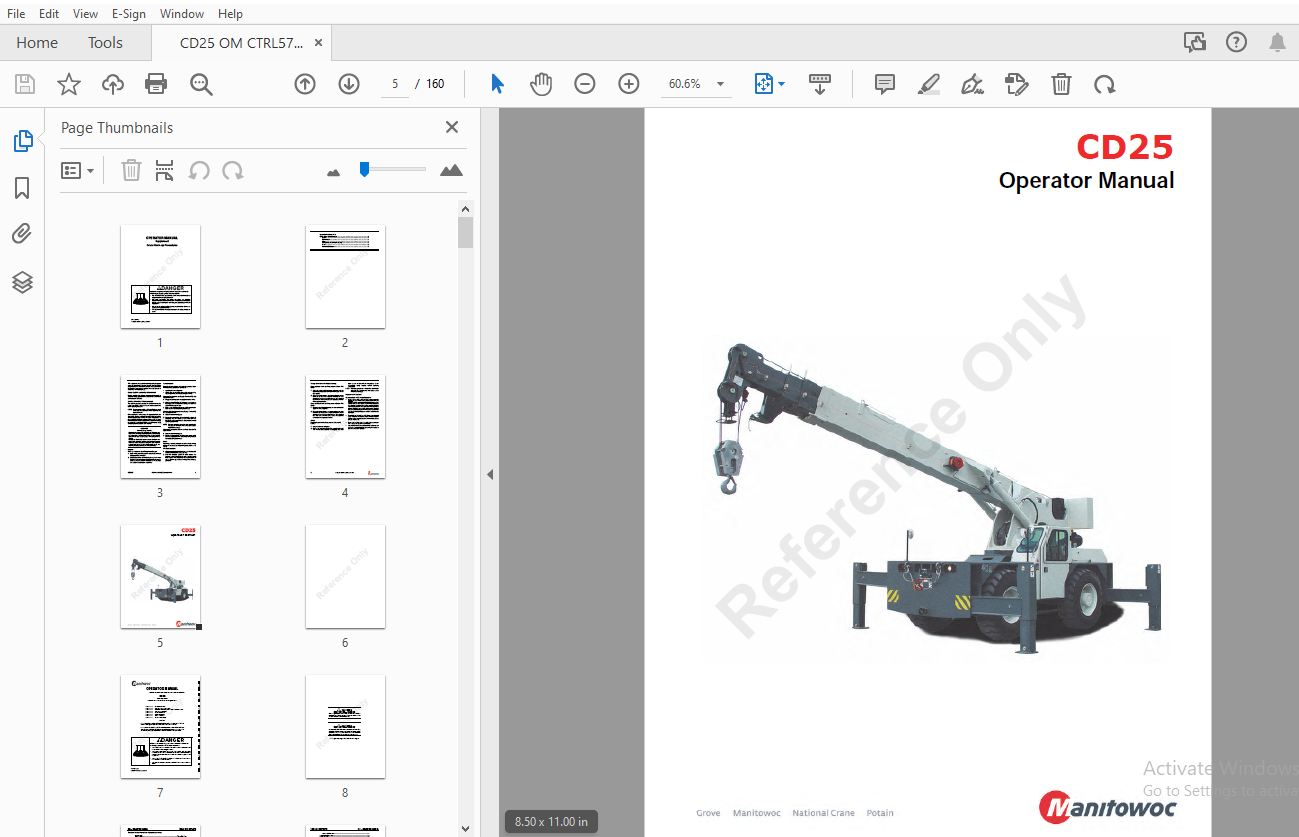Print the document

pyautogui.click(x=157, y=84)
